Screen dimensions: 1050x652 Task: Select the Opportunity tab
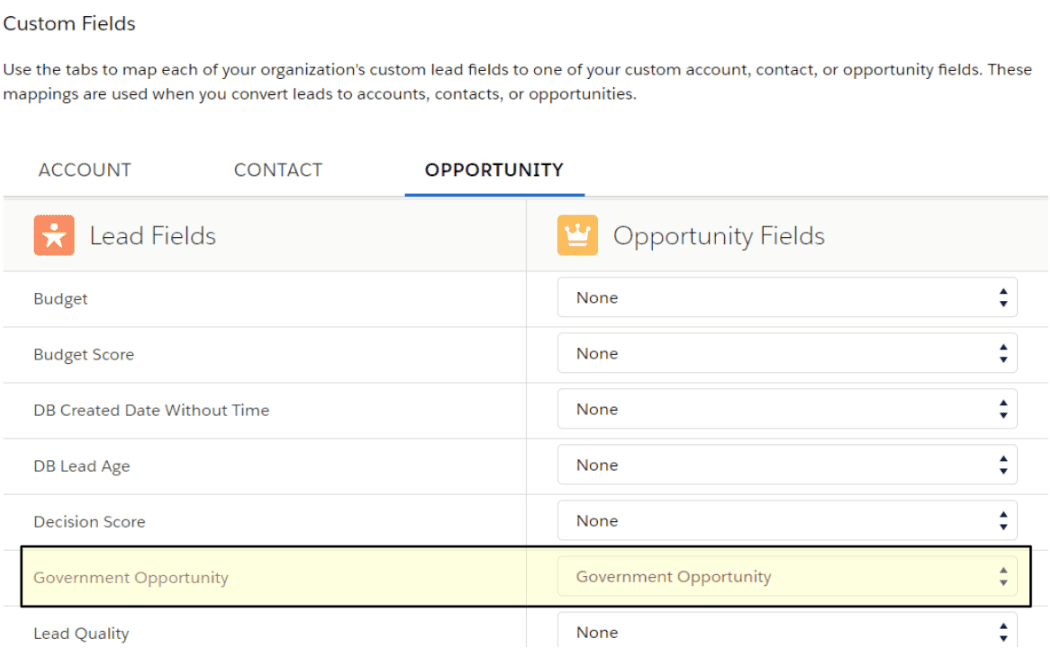coord(494,170)
